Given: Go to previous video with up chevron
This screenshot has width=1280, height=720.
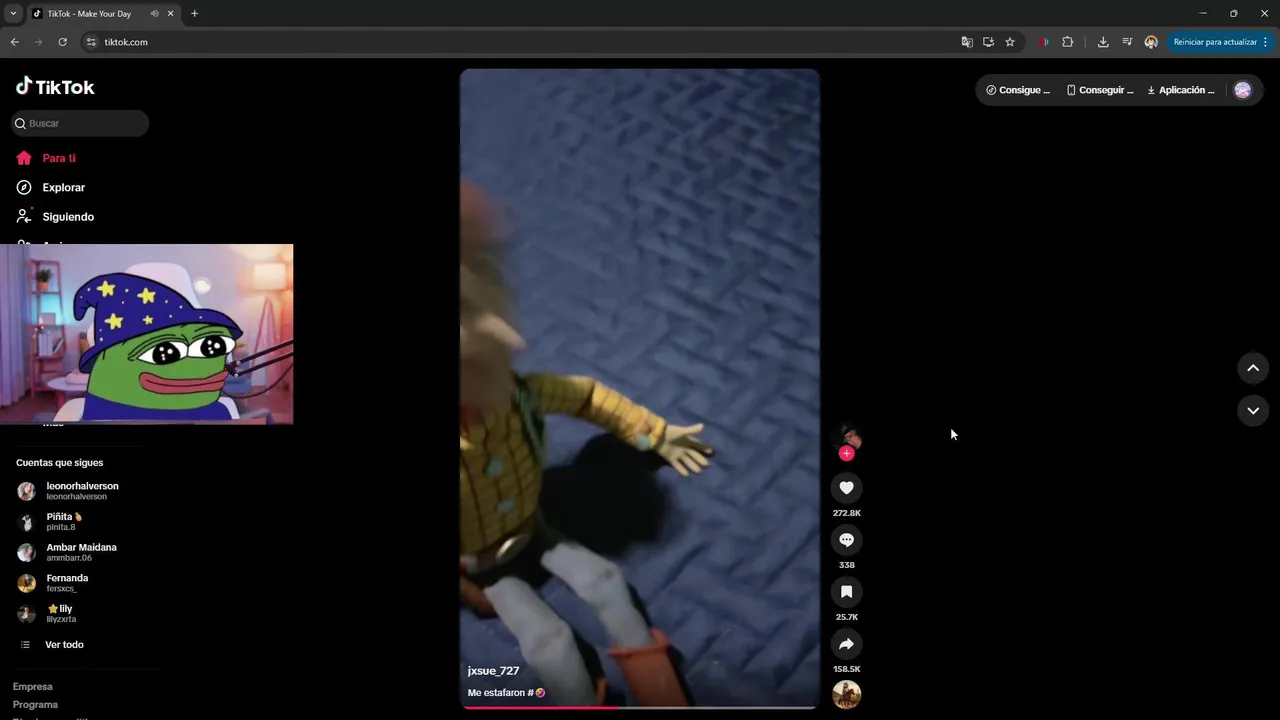Looking at the screenshot, I should pos(1252,368).
